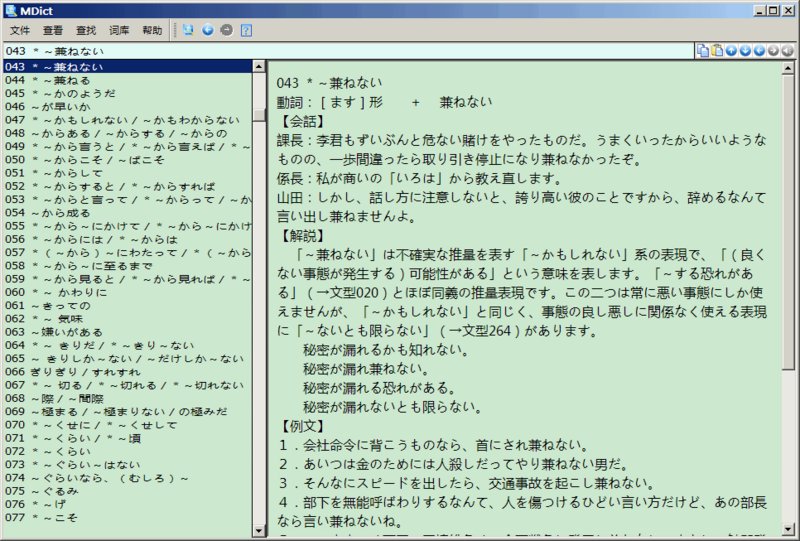800x541 pixels.
Task: Open help via question mark icon
Action: (x=245, y=30)
